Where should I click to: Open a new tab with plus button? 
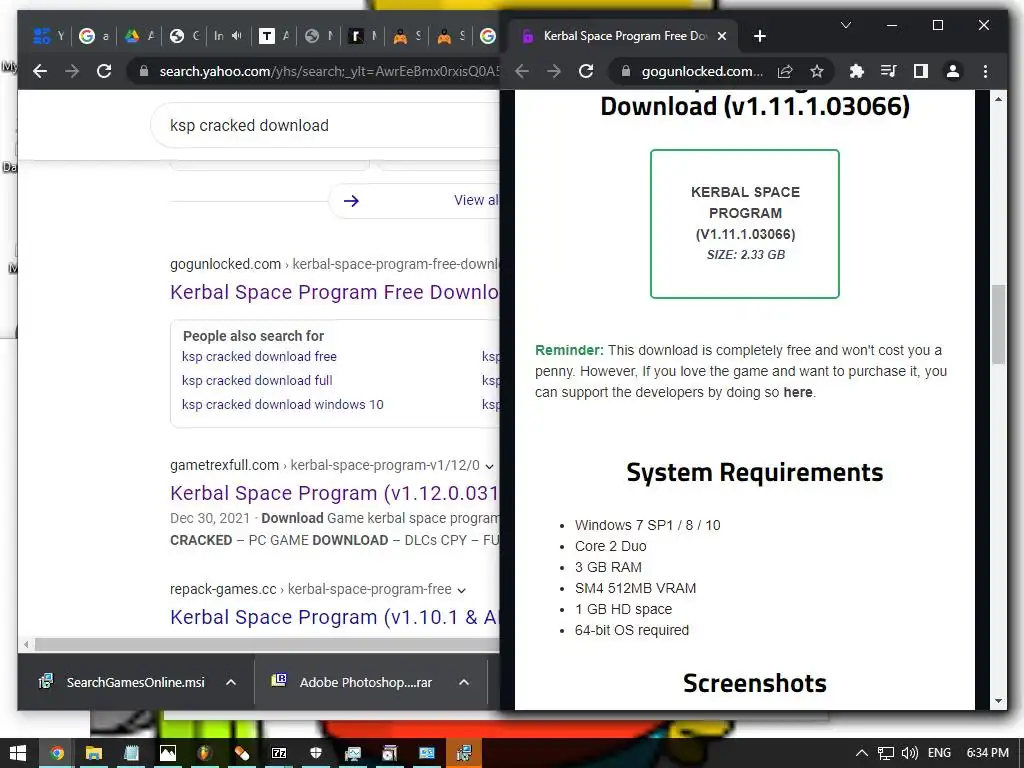(759, 36)
